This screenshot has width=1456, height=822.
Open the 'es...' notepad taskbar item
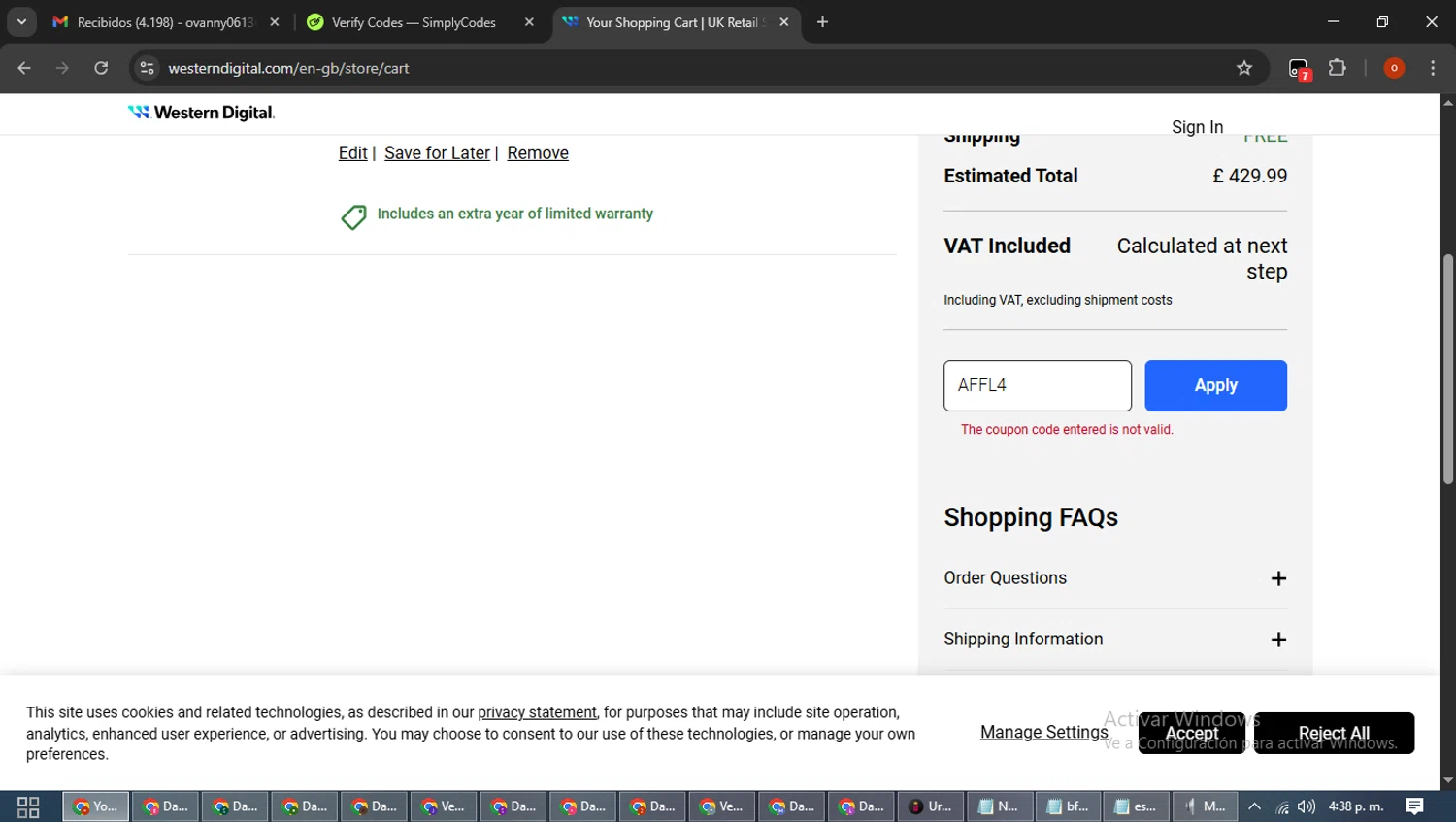(x=1137, y=806)
